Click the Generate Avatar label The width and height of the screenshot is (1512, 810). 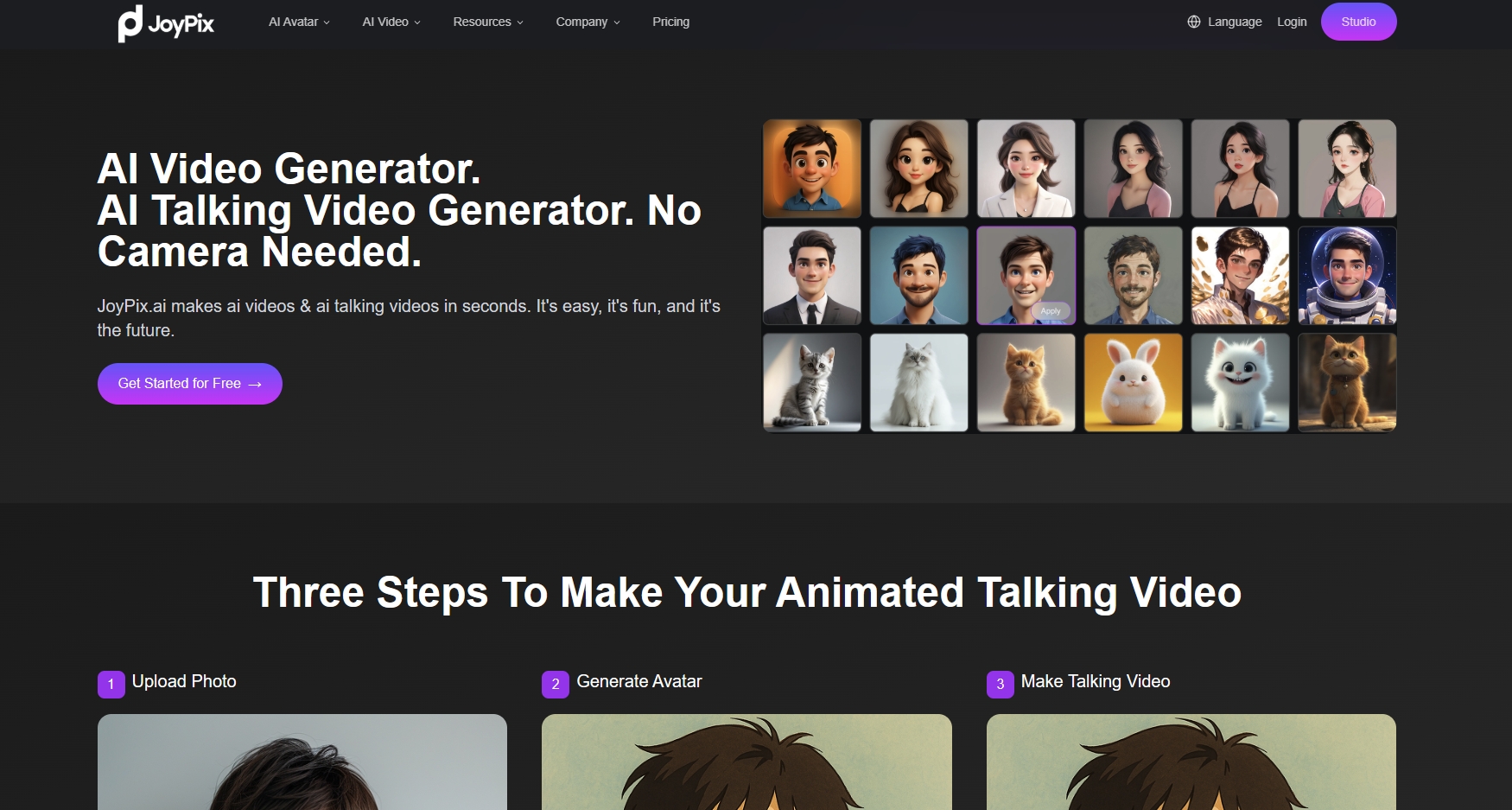click(x=639, y=681)
